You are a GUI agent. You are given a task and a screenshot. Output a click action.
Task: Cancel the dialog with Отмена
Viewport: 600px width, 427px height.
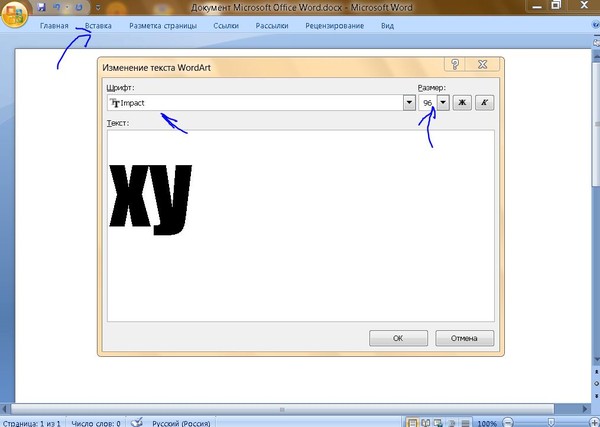pyautogui.click(x=464, y=338)
